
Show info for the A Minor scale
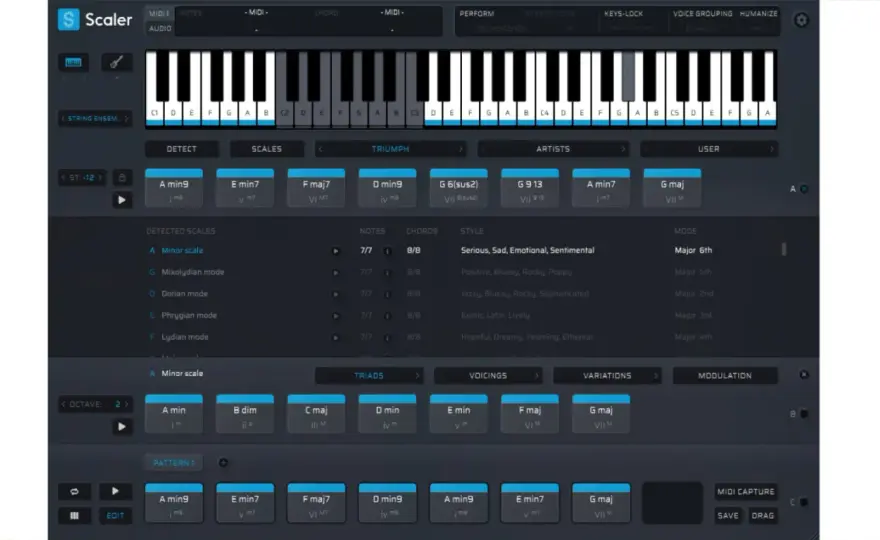click(x=387, y=251)
